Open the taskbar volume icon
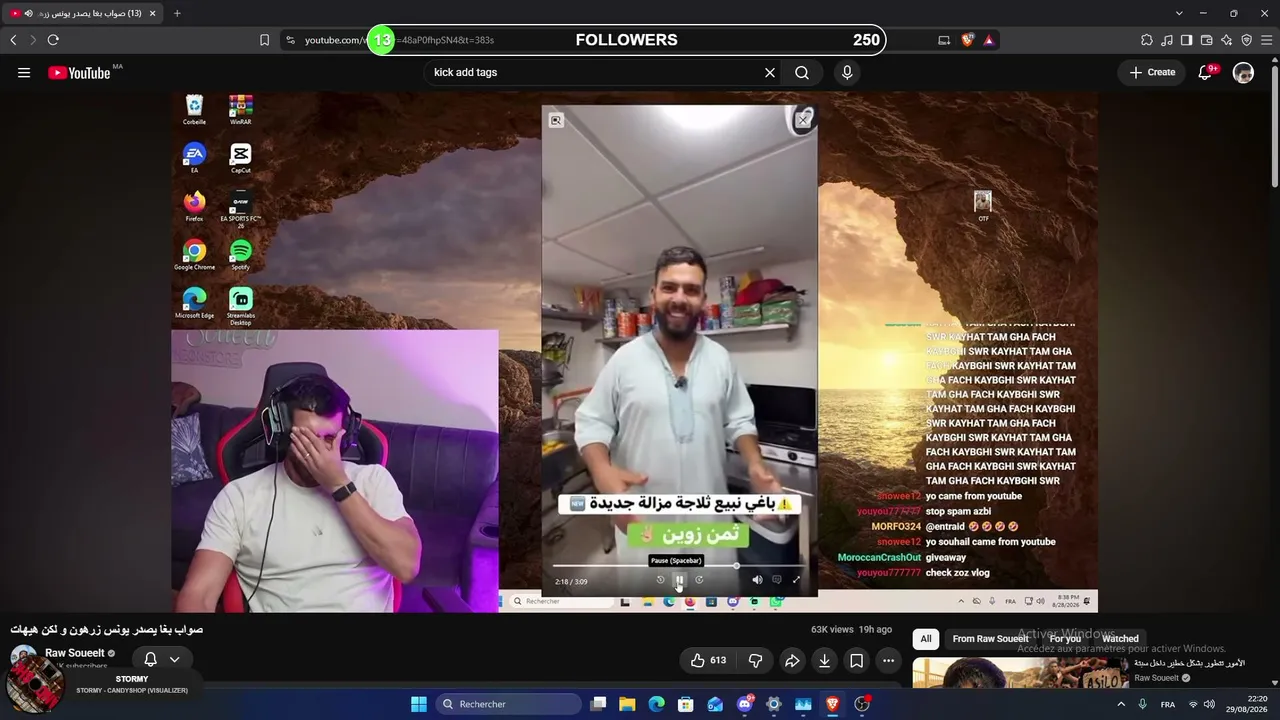1280x720 pixels. click(x=1211, y=704)
